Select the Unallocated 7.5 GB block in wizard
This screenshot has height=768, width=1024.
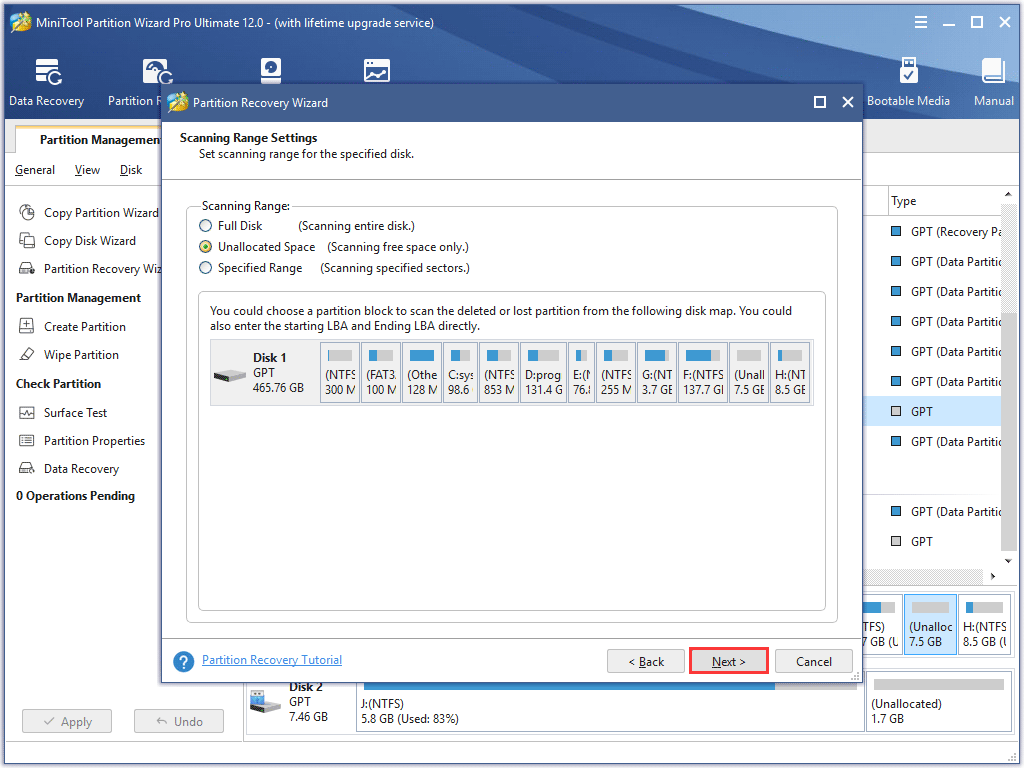pyautogui.click(x=749, y=373)
